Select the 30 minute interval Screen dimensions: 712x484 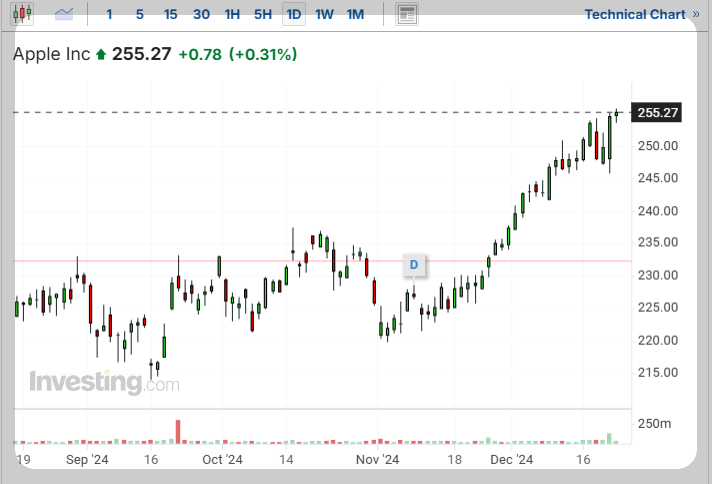click(201, 15)
